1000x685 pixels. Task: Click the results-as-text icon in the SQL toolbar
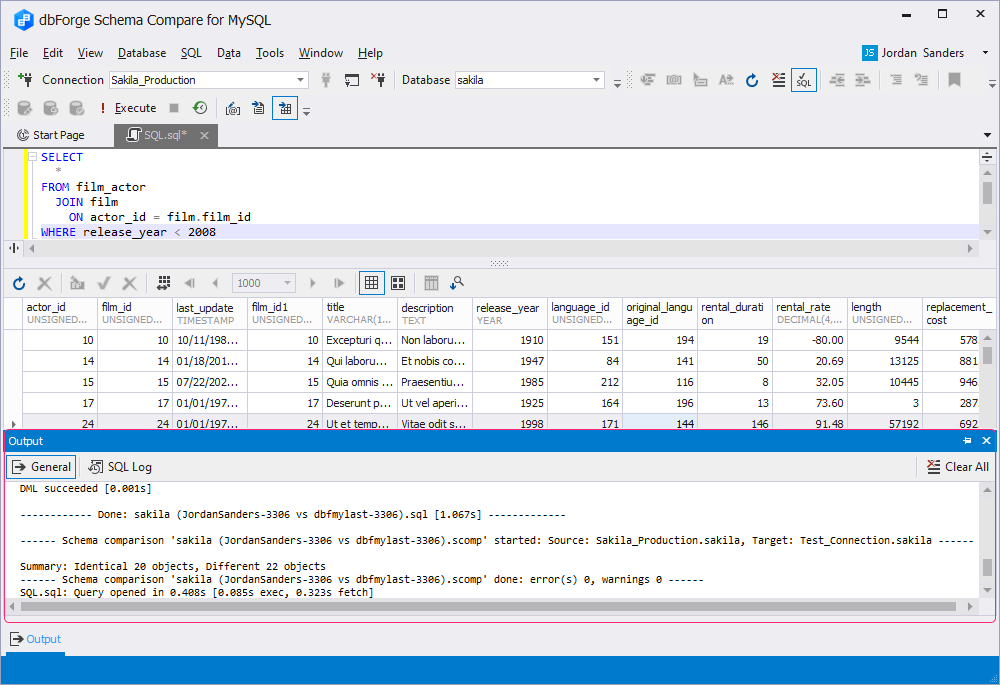258,108
